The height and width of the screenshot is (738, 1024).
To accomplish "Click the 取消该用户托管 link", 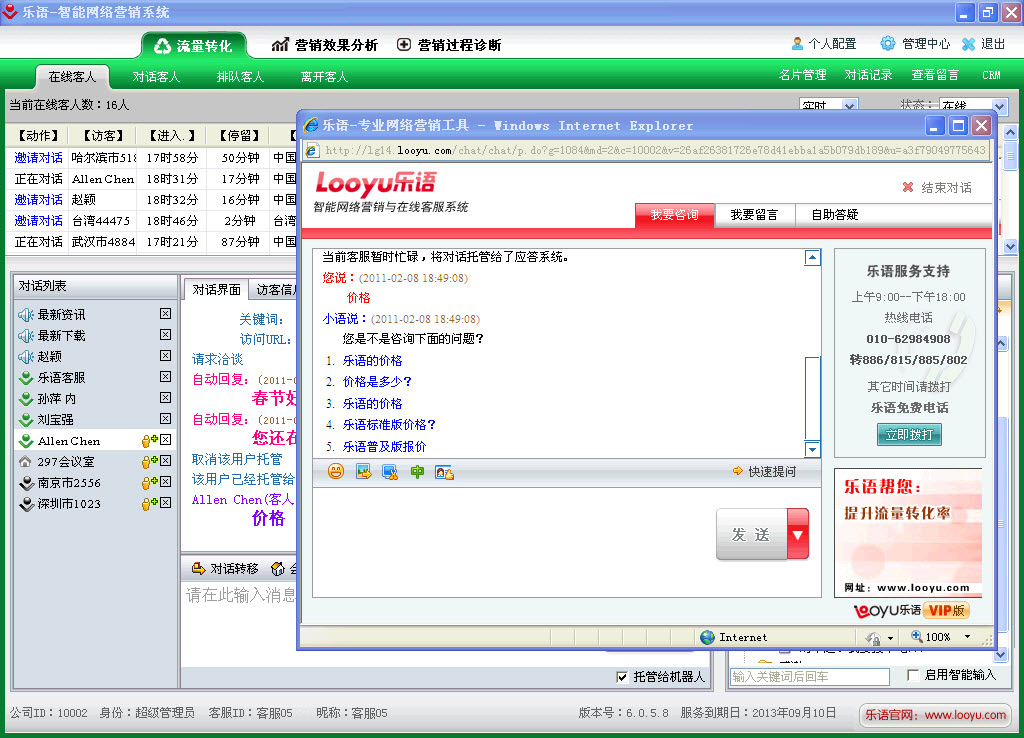I will click(x=237, y=459).
